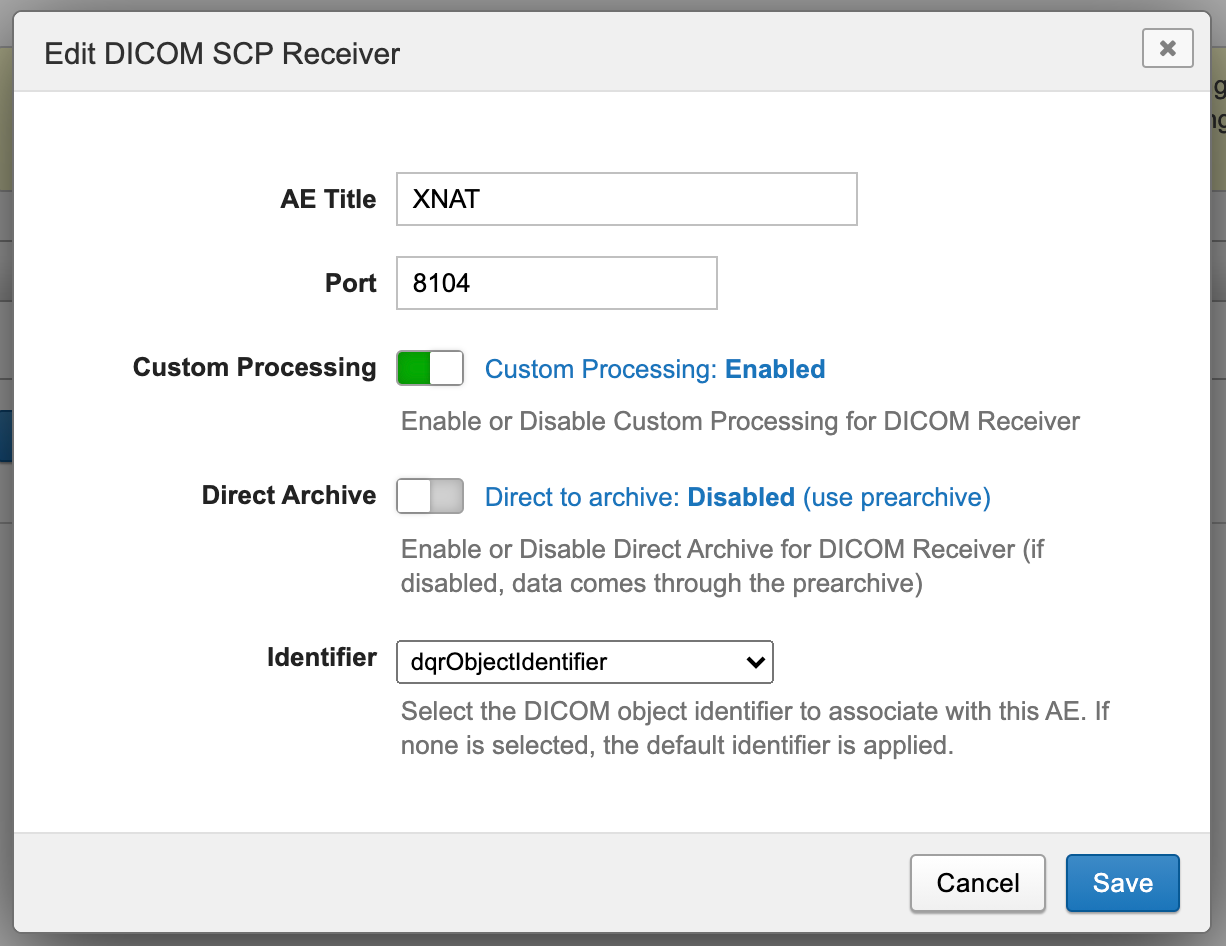The width and height of the screenshot is (1226, 946).
Task: Click the Identifier default-applied help text
Action: click(755, 729)
